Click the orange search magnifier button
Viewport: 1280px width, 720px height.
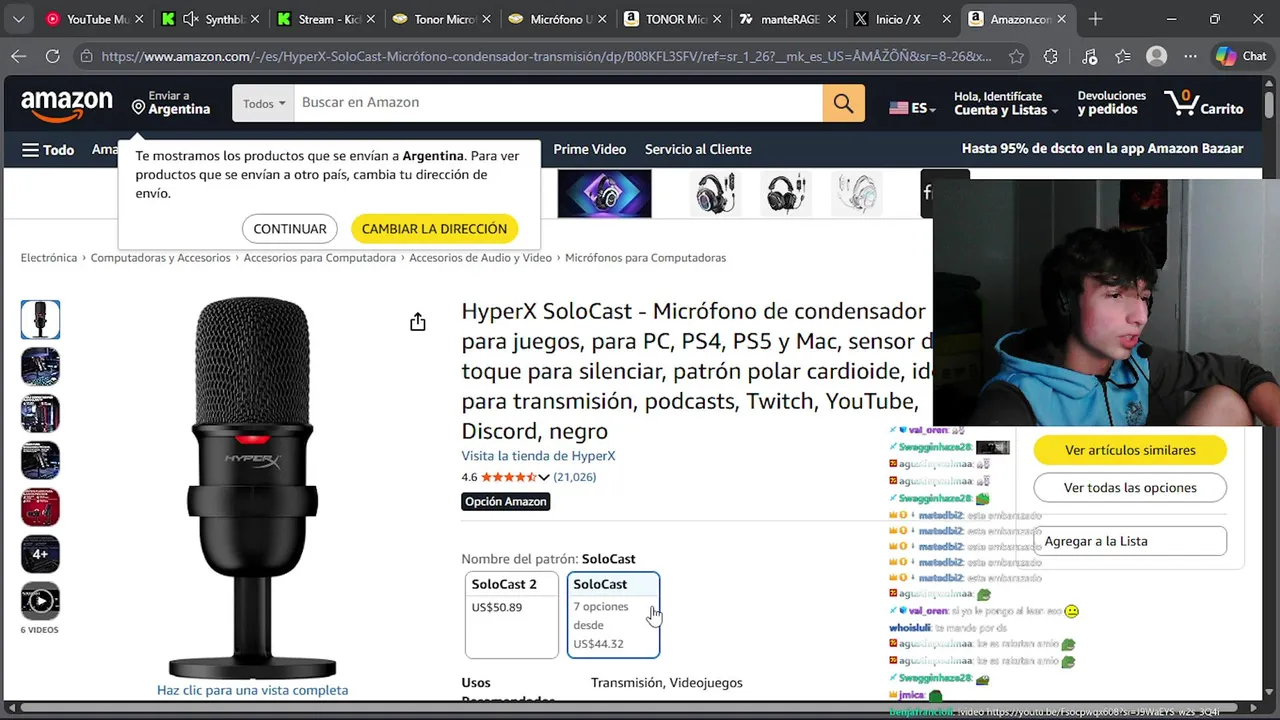point(843,103)
